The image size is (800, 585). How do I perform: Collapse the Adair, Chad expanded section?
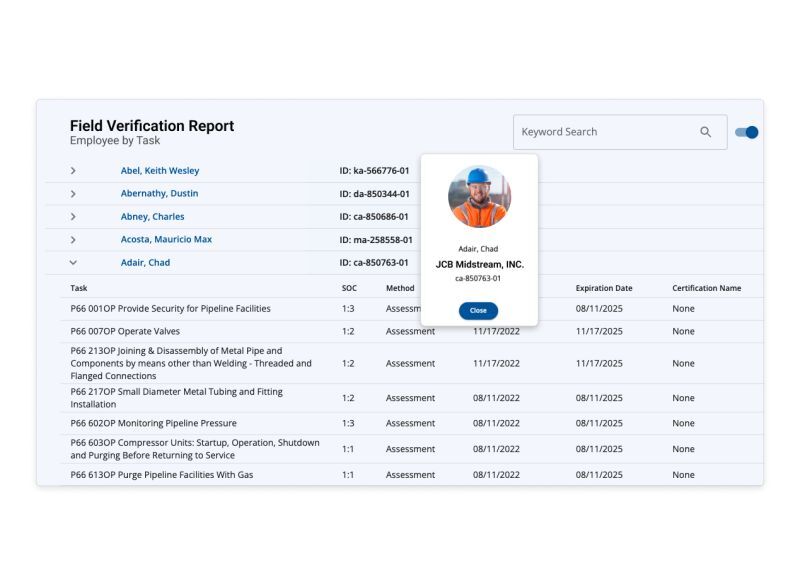[x=72, y=262]
